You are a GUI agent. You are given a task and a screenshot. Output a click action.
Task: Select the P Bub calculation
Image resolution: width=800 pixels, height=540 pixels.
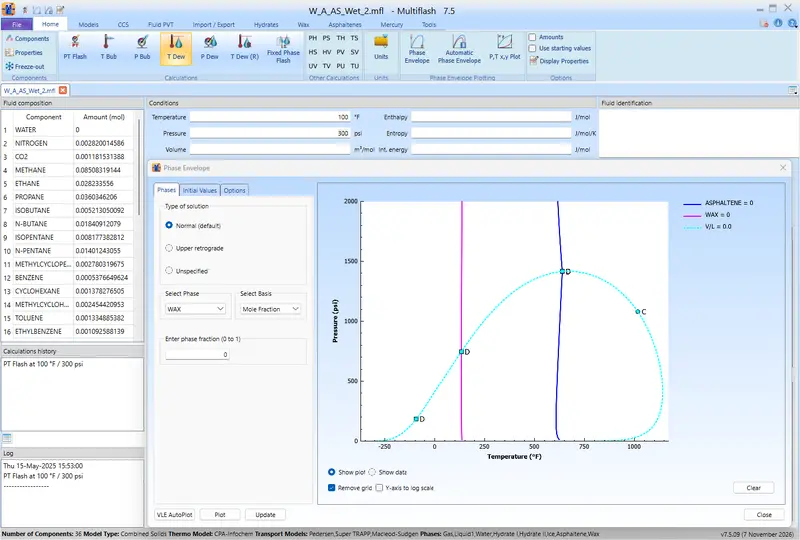(142, 47)
